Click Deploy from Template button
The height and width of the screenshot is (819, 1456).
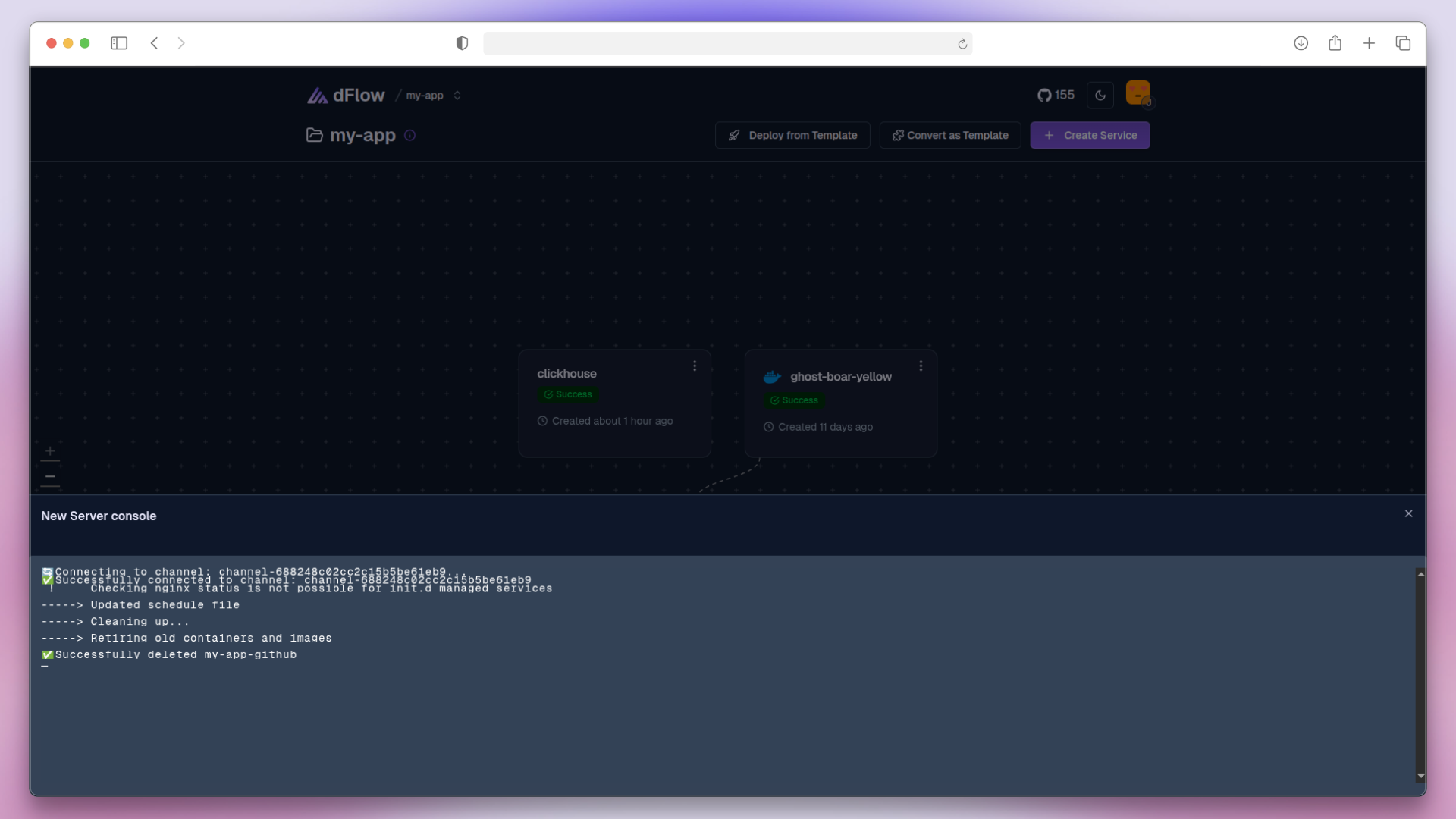792,136
